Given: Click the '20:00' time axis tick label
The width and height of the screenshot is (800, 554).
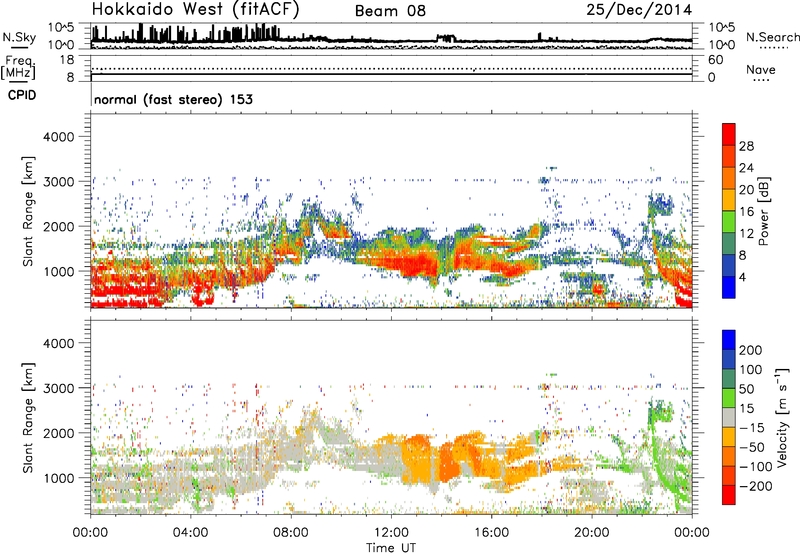Looking at the screenshot, I should pos(591,533).
